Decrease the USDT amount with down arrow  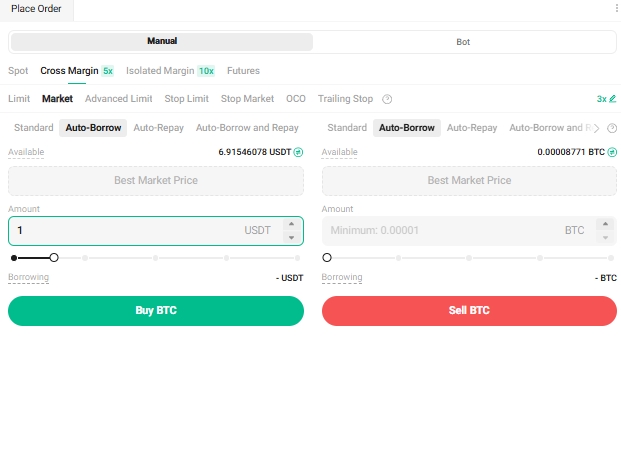point(290,237)
